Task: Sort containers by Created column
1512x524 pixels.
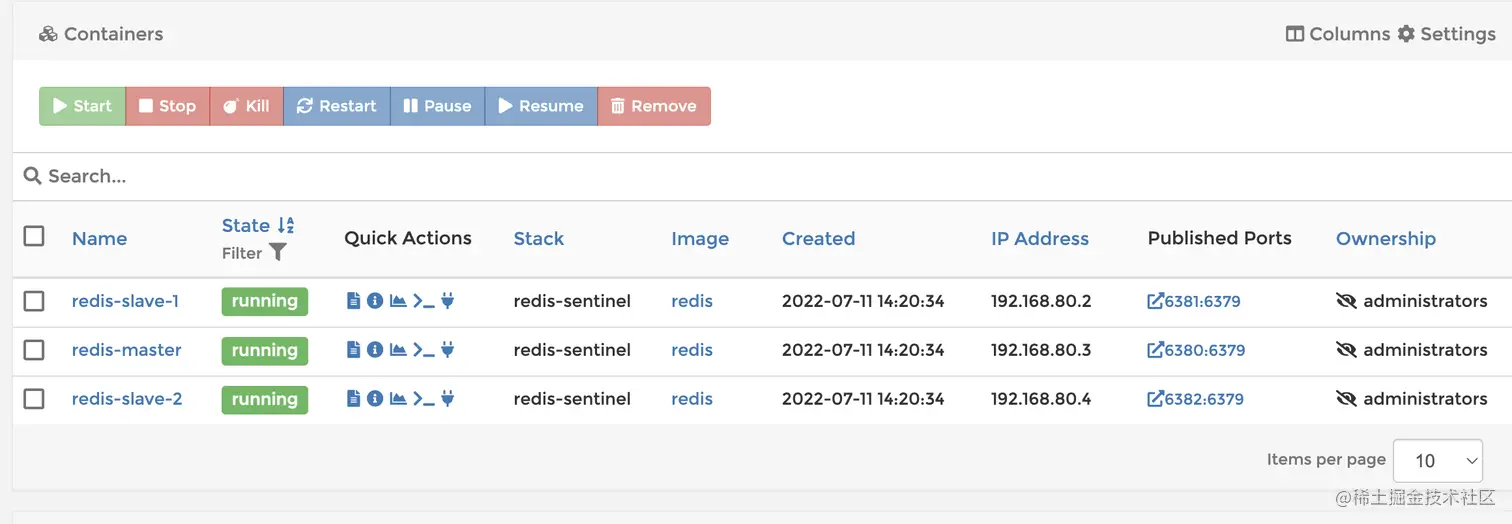Action: point(818,238)
